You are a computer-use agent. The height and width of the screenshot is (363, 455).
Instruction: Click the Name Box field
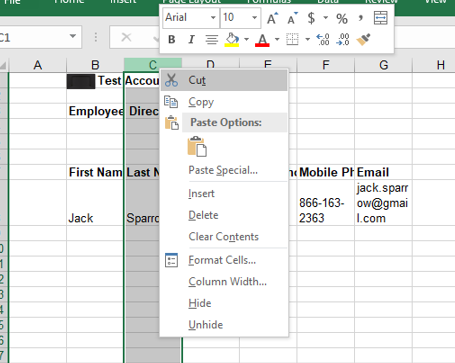tap(34, 37)
